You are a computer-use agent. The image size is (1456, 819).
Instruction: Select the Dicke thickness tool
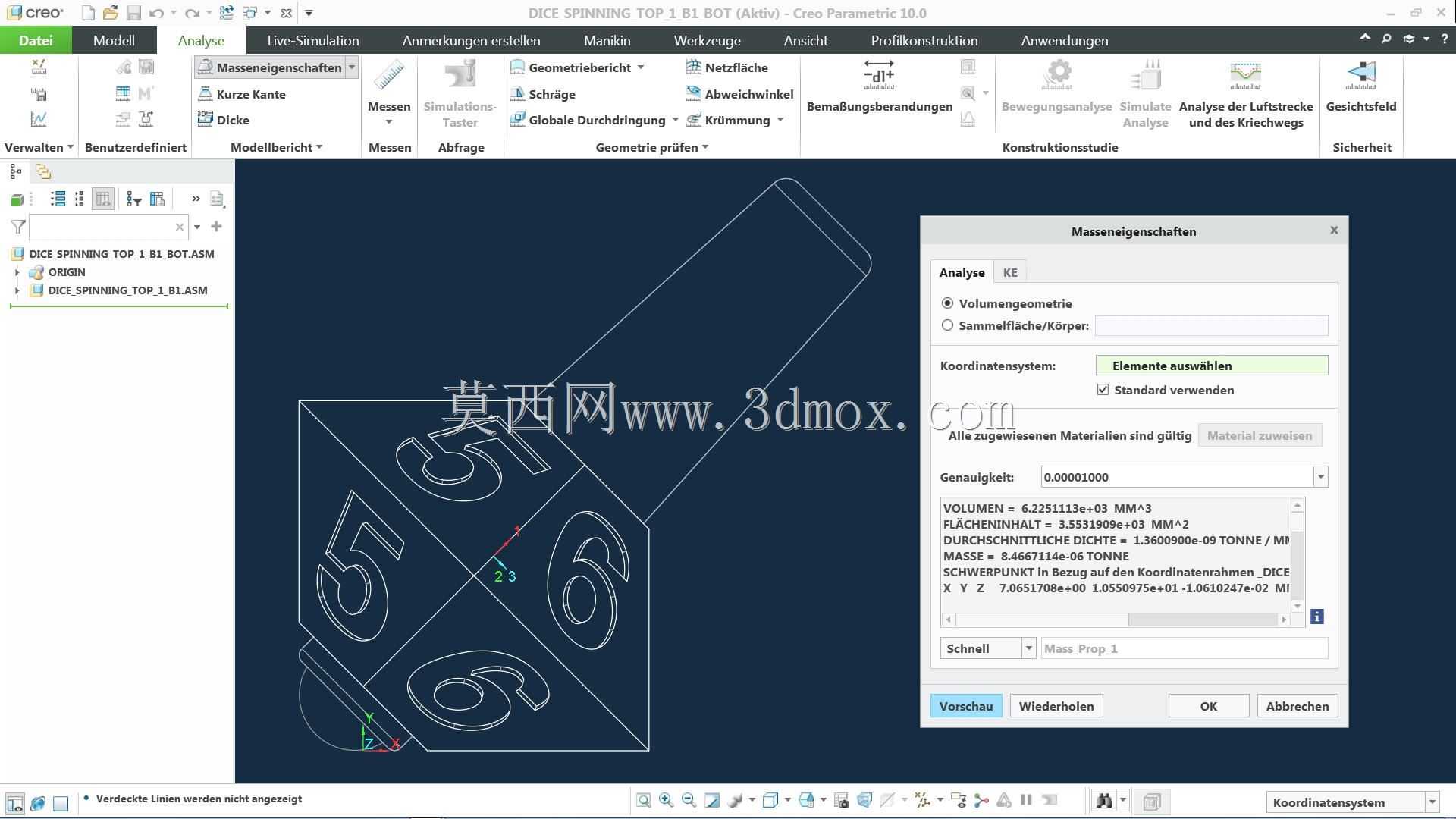click(224, 120)
